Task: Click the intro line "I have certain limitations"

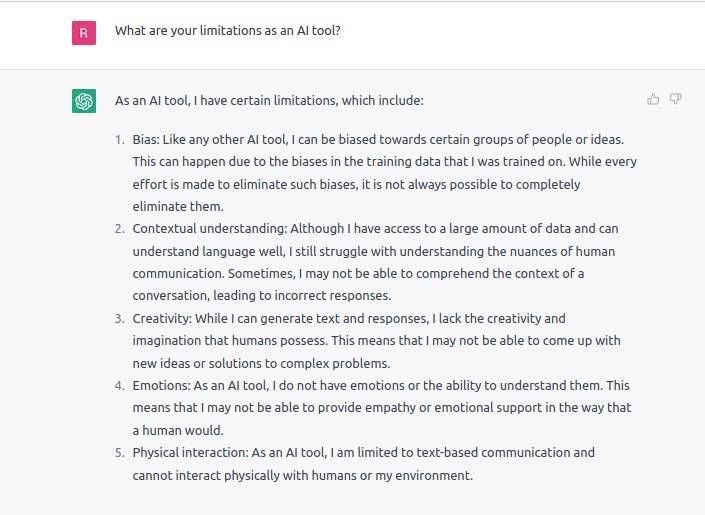Action: [269, 101]
